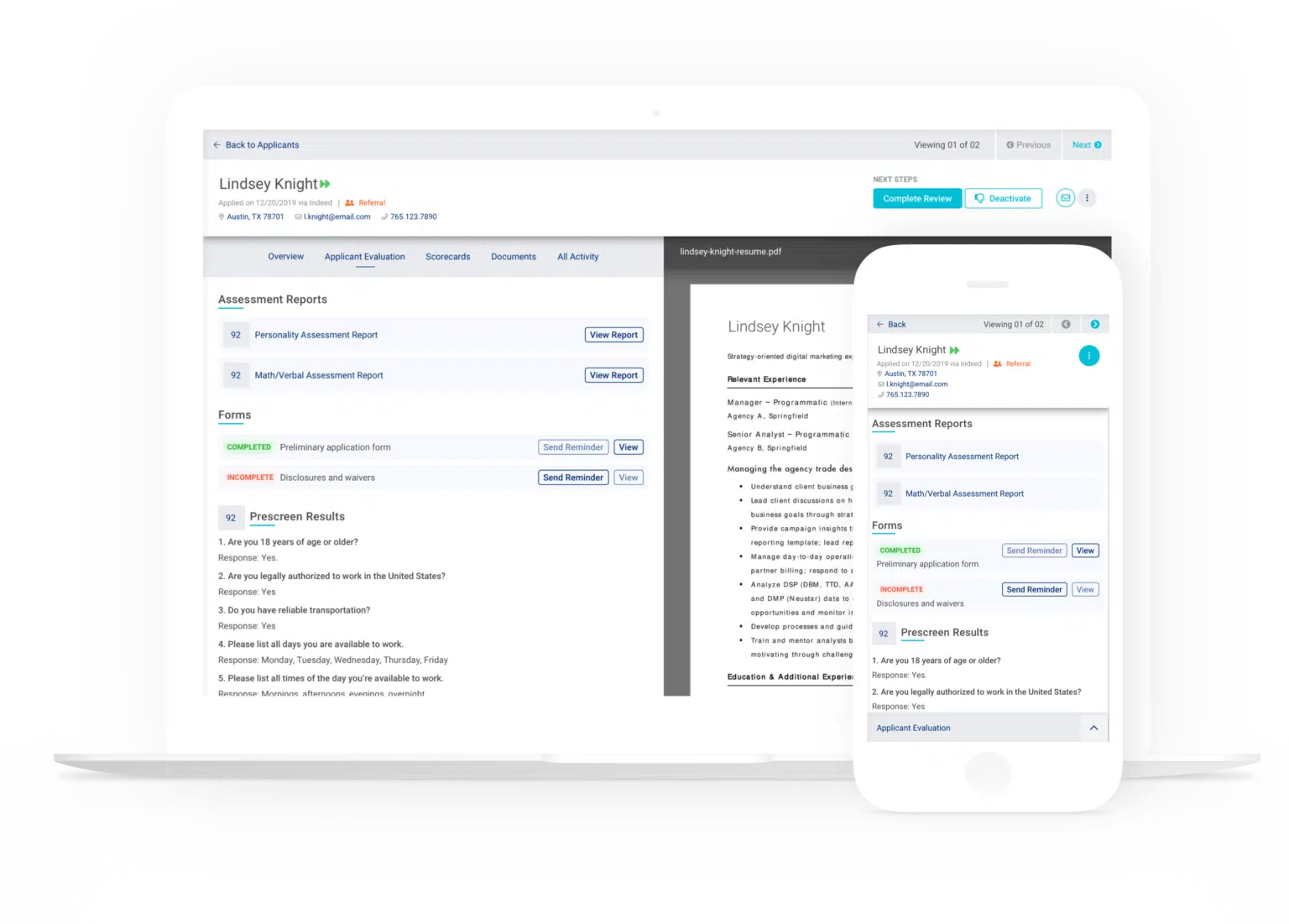
Task: Click the phone icon beside 765.123.7890
Action: (384, 217)
